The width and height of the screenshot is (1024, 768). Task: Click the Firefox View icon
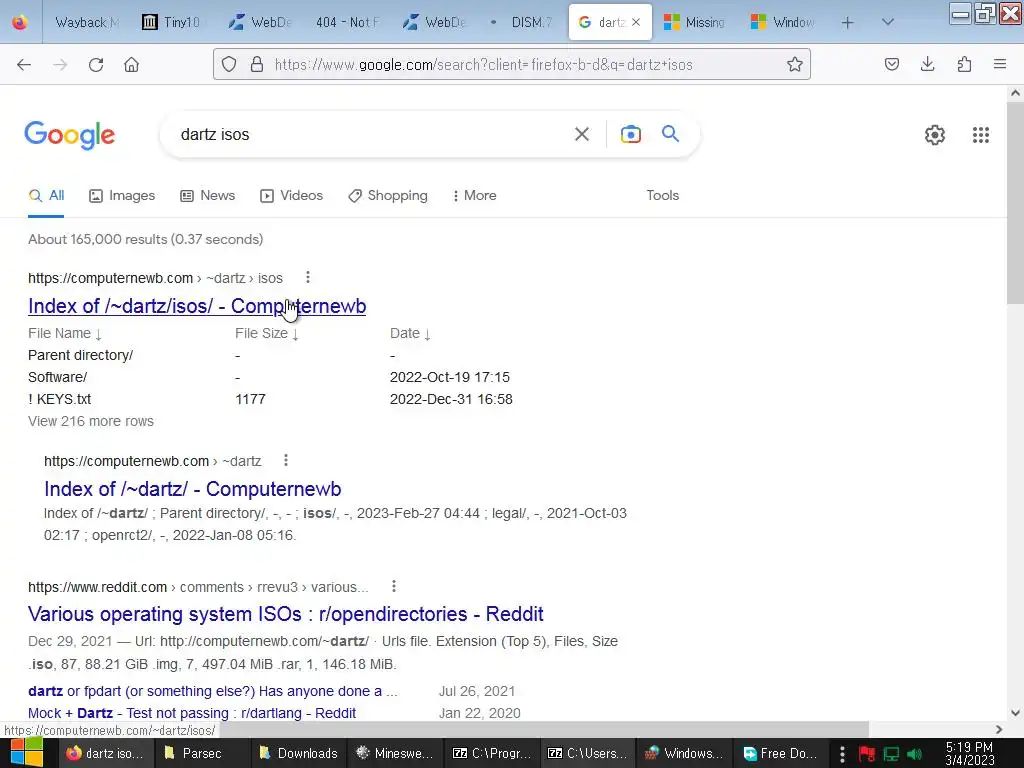pos(20,22)
